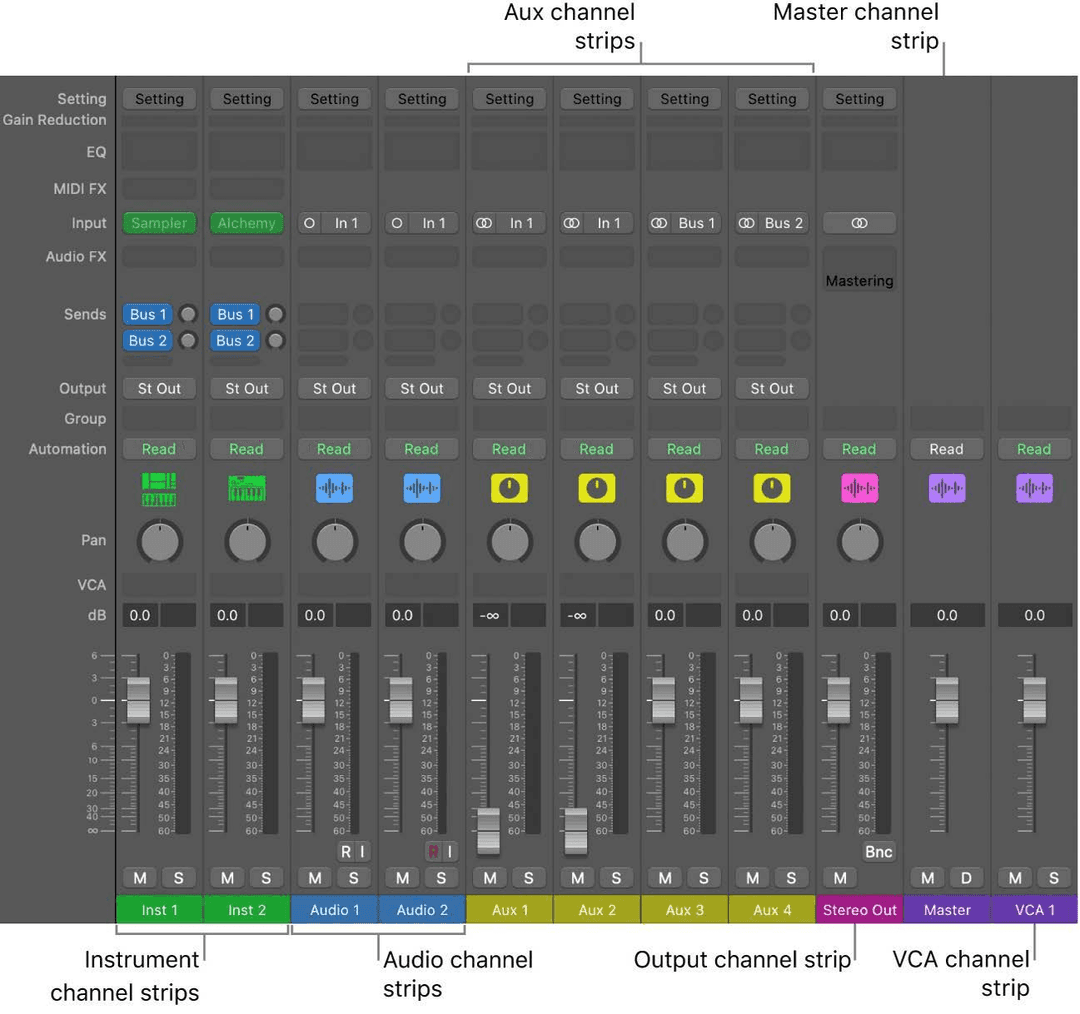Click the Pan knob on Stereo Out

(859, 541)
